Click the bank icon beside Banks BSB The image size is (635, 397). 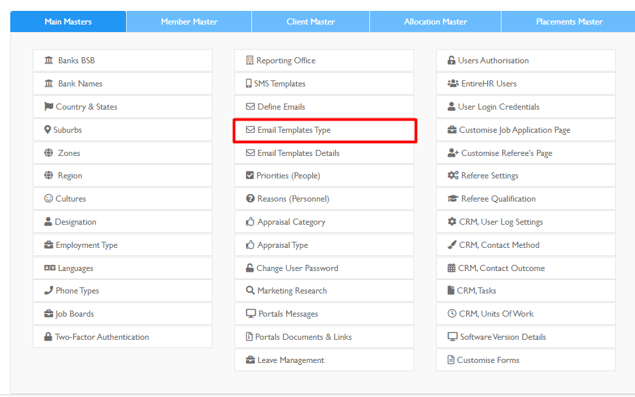[49, 60]
